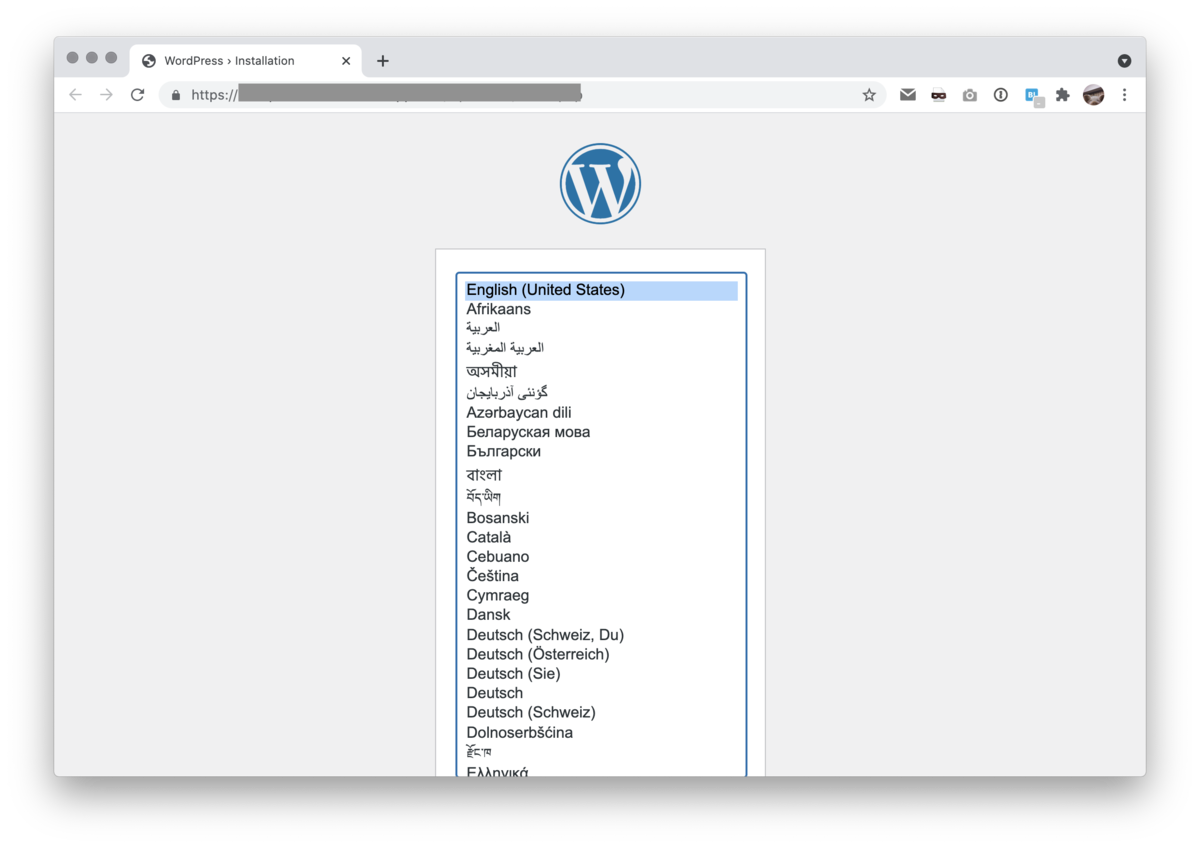
Task: Select plain Deutsch language entry
Action: [x=601, y=693]
